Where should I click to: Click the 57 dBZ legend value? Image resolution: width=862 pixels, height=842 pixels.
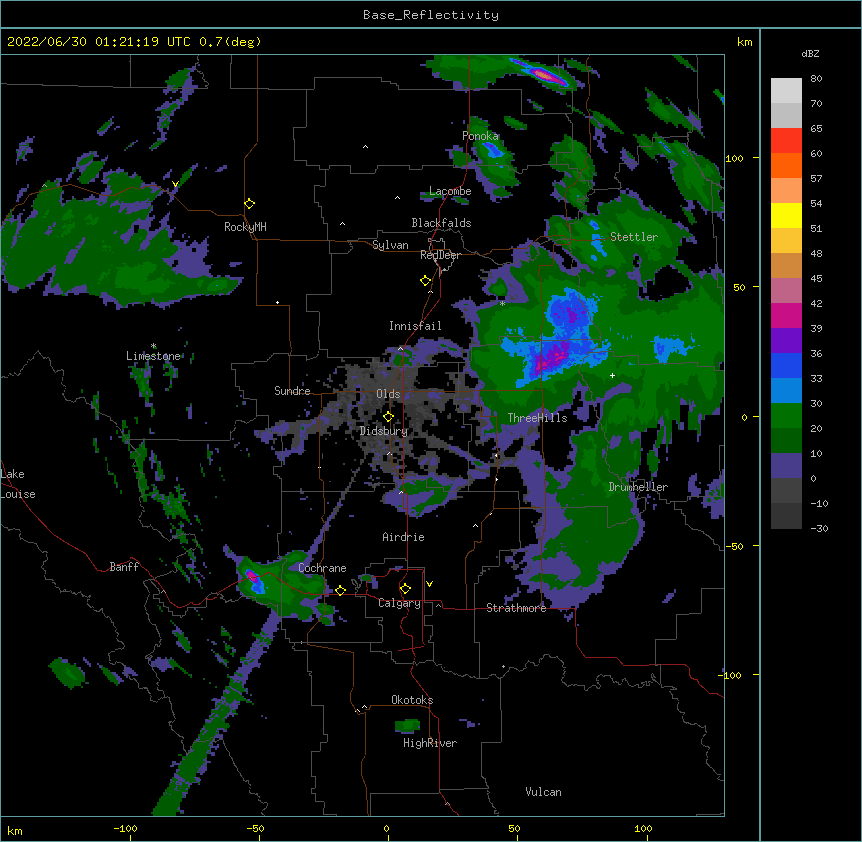[816, 179]
